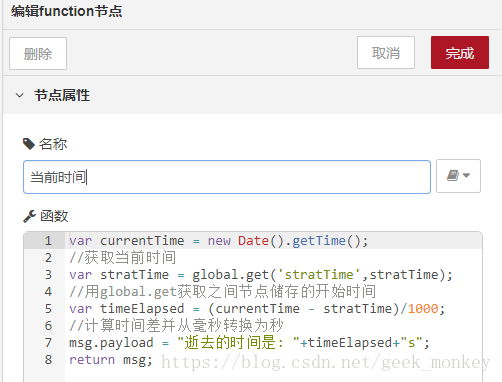
Task: Click msg.payload in line 7
Action: pos(111,343)
